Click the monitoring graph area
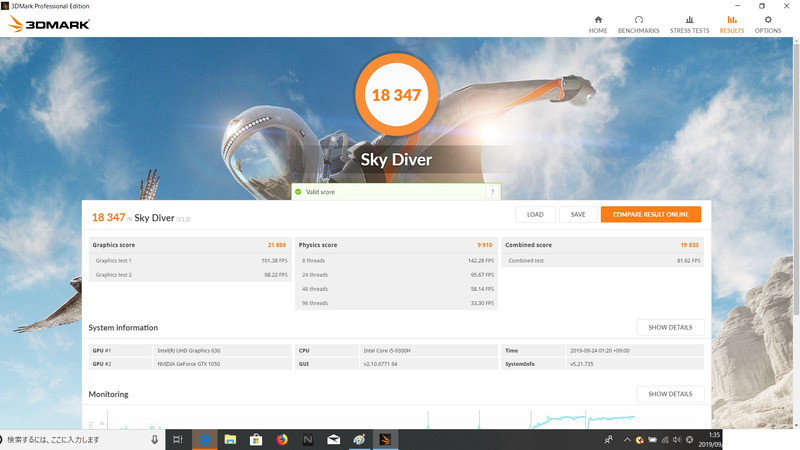This screenshot has width=800, height=450. pyautogui.click(x=396, y=417)
